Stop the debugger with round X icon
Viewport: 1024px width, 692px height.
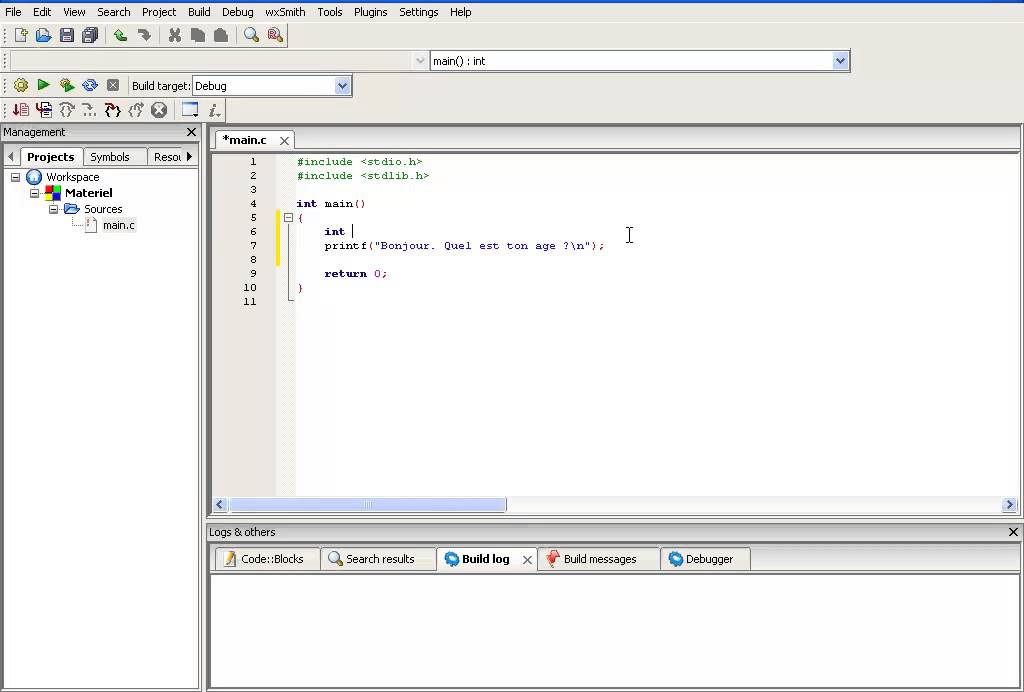[x=159, y=110]
